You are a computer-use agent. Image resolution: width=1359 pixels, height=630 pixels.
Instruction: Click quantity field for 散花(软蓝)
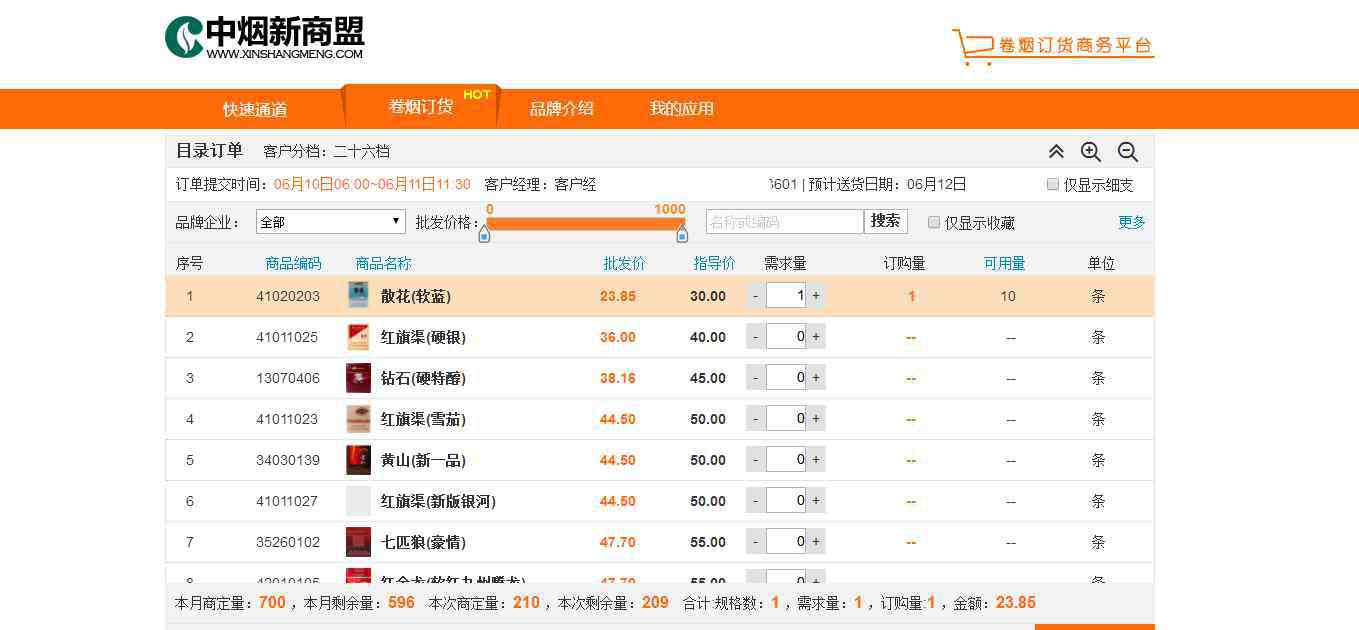coord(786,296)
